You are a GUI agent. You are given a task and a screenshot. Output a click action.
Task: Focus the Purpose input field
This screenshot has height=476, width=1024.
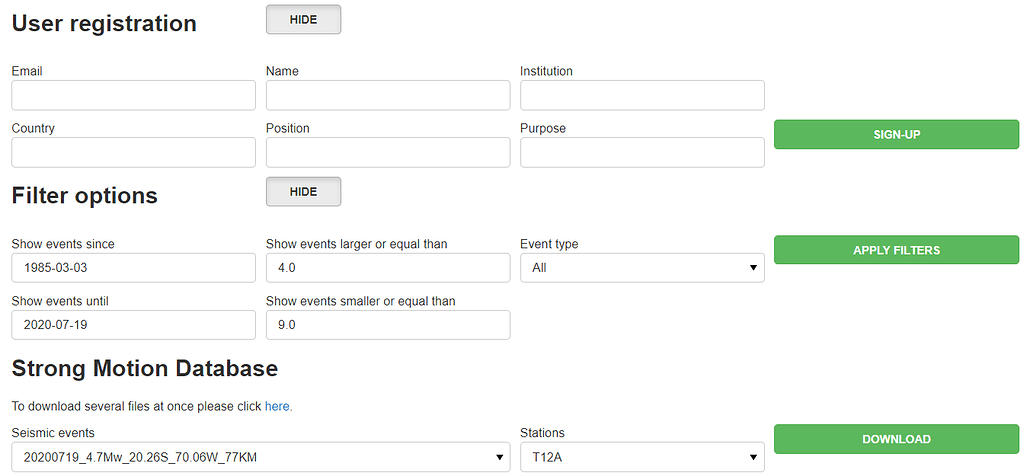(x=642, y=152)
